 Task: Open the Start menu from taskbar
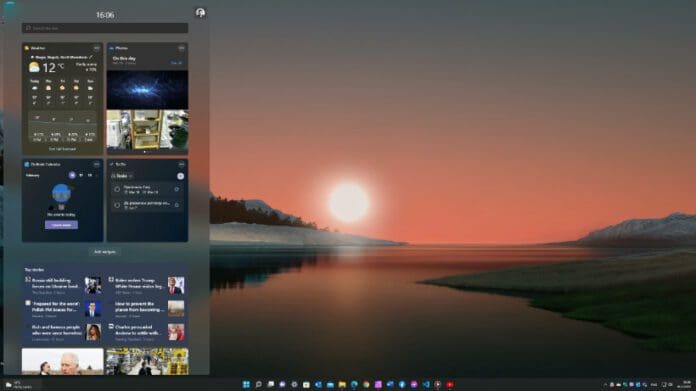pos(246,384)
